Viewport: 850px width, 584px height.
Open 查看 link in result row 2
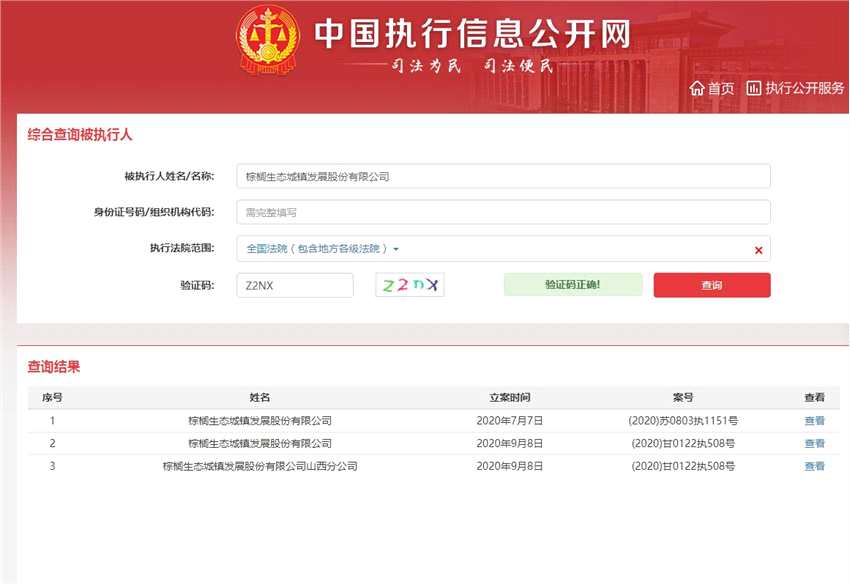814,443
